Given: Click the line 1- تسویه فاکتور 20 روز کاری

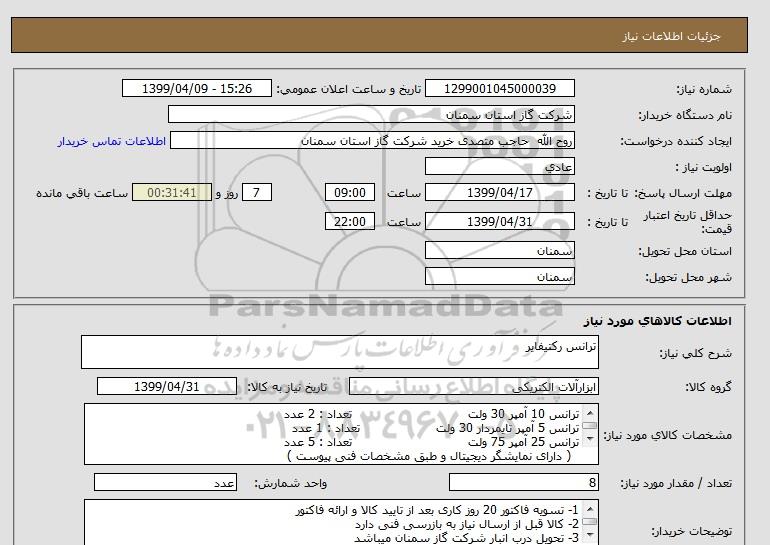Looking at the screenshot, I should coord(437,511).
